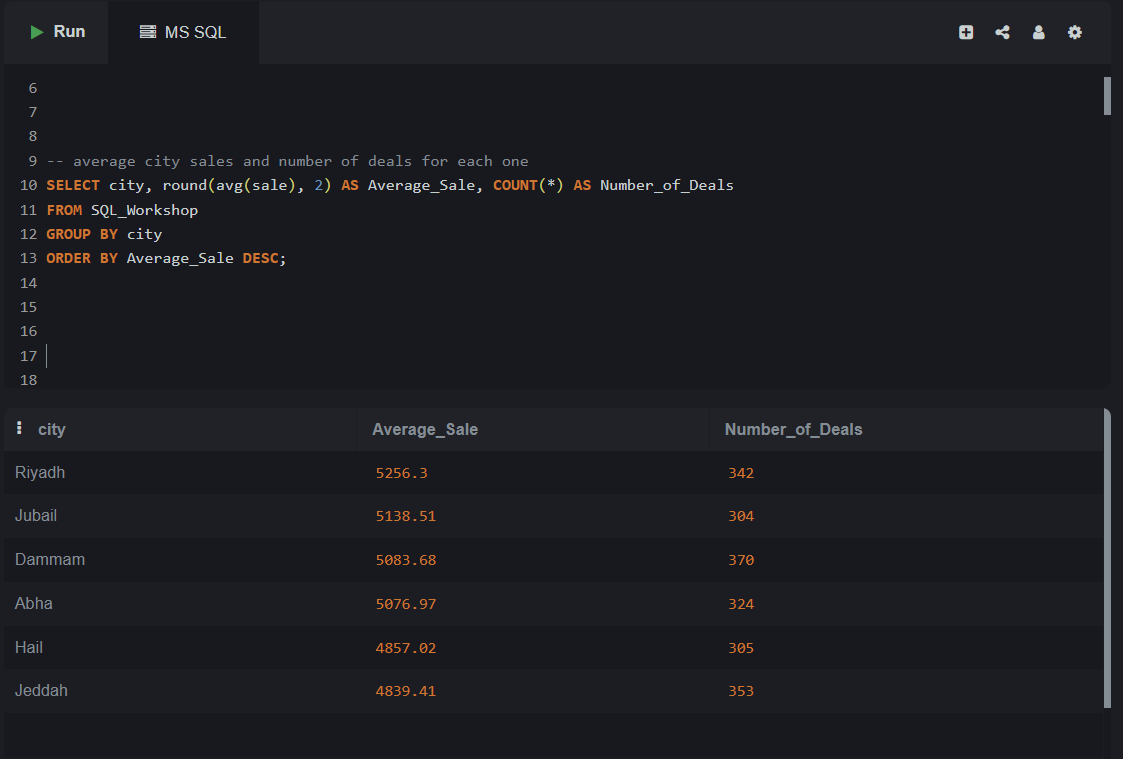
Task: Click line number 13 in the gutter
Action: point(29,258)
